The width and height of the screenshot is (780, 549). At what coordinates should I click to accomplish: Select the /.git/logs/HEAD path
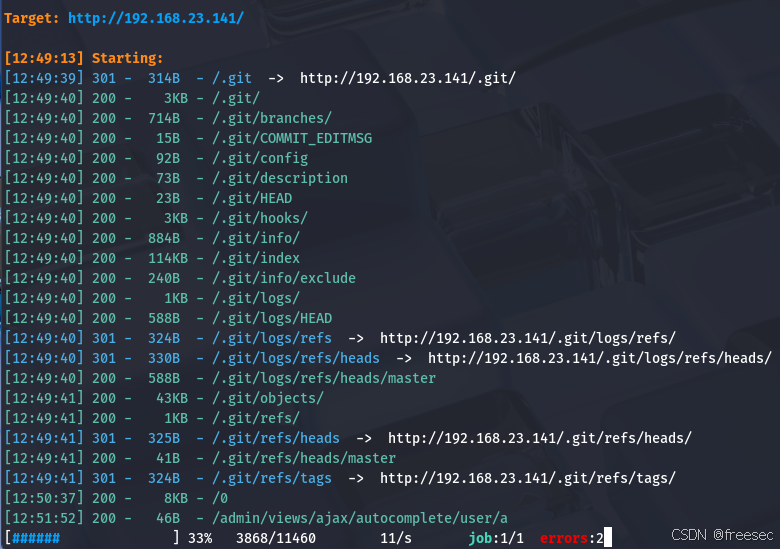272,318
